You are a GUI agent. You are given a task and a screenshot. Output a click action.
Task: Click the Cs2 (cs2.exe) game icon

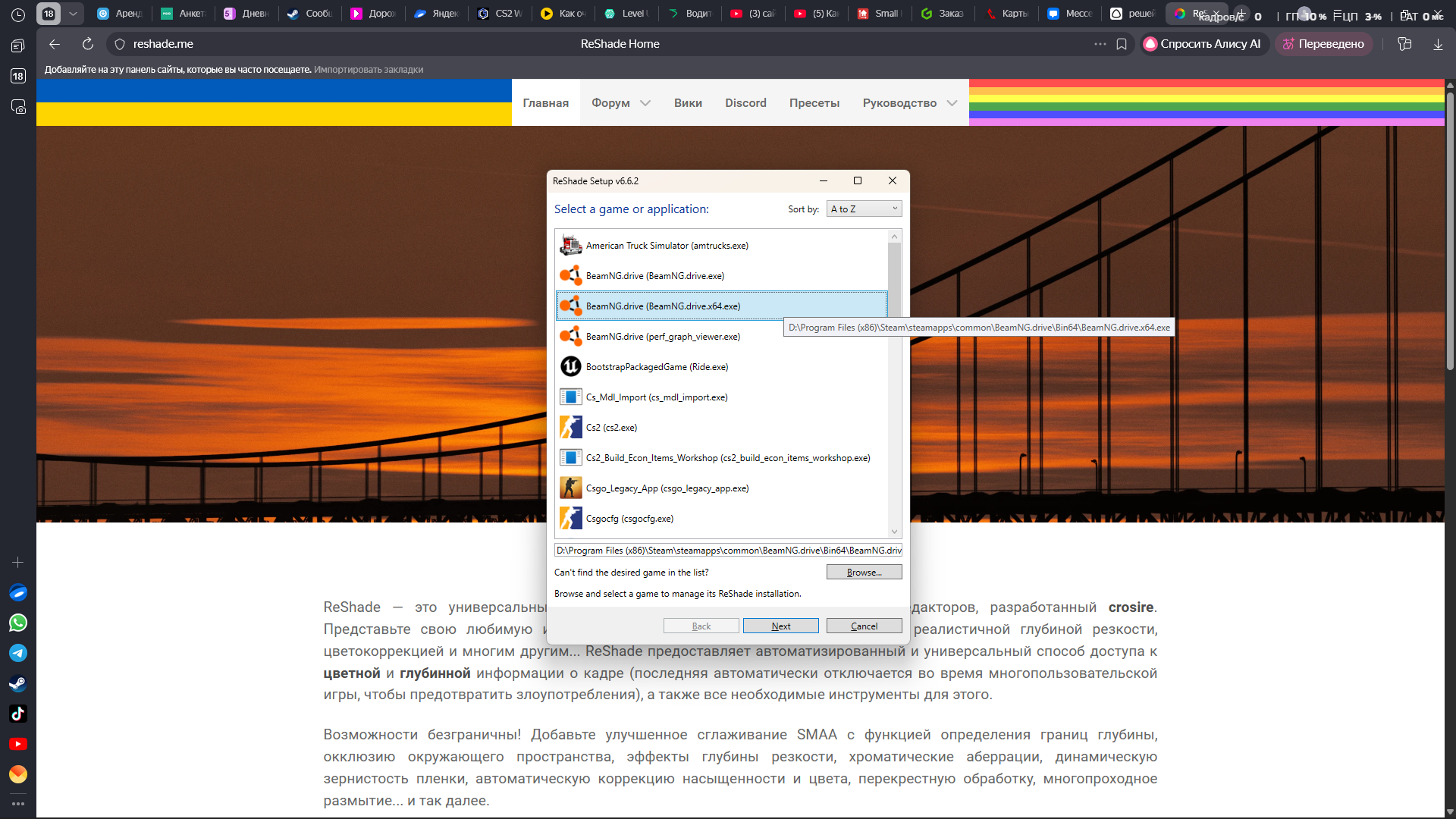(x=570, y=427)
